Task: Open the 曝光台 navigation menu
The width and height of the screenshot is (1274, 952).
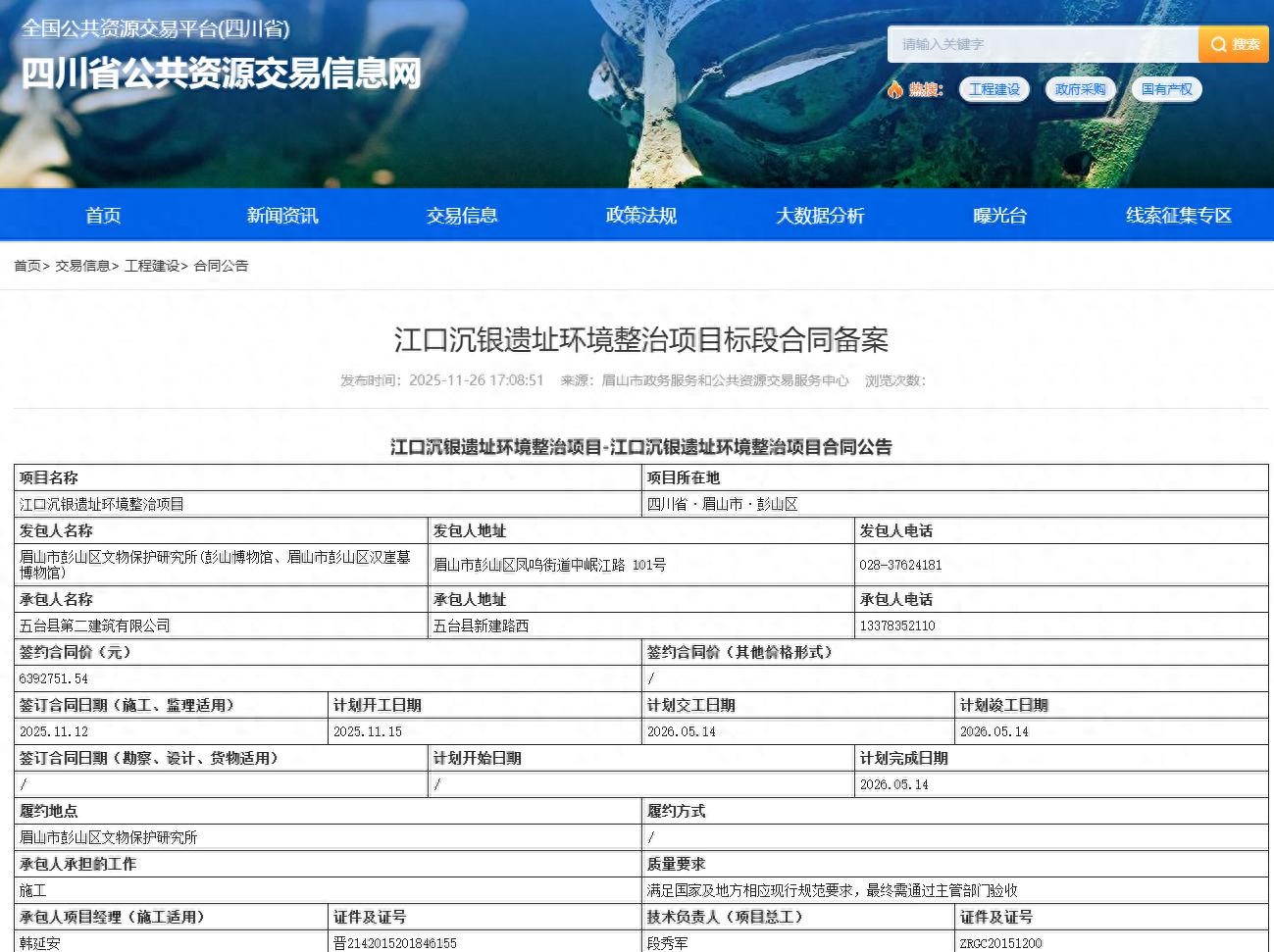Action: pos(998,215)
